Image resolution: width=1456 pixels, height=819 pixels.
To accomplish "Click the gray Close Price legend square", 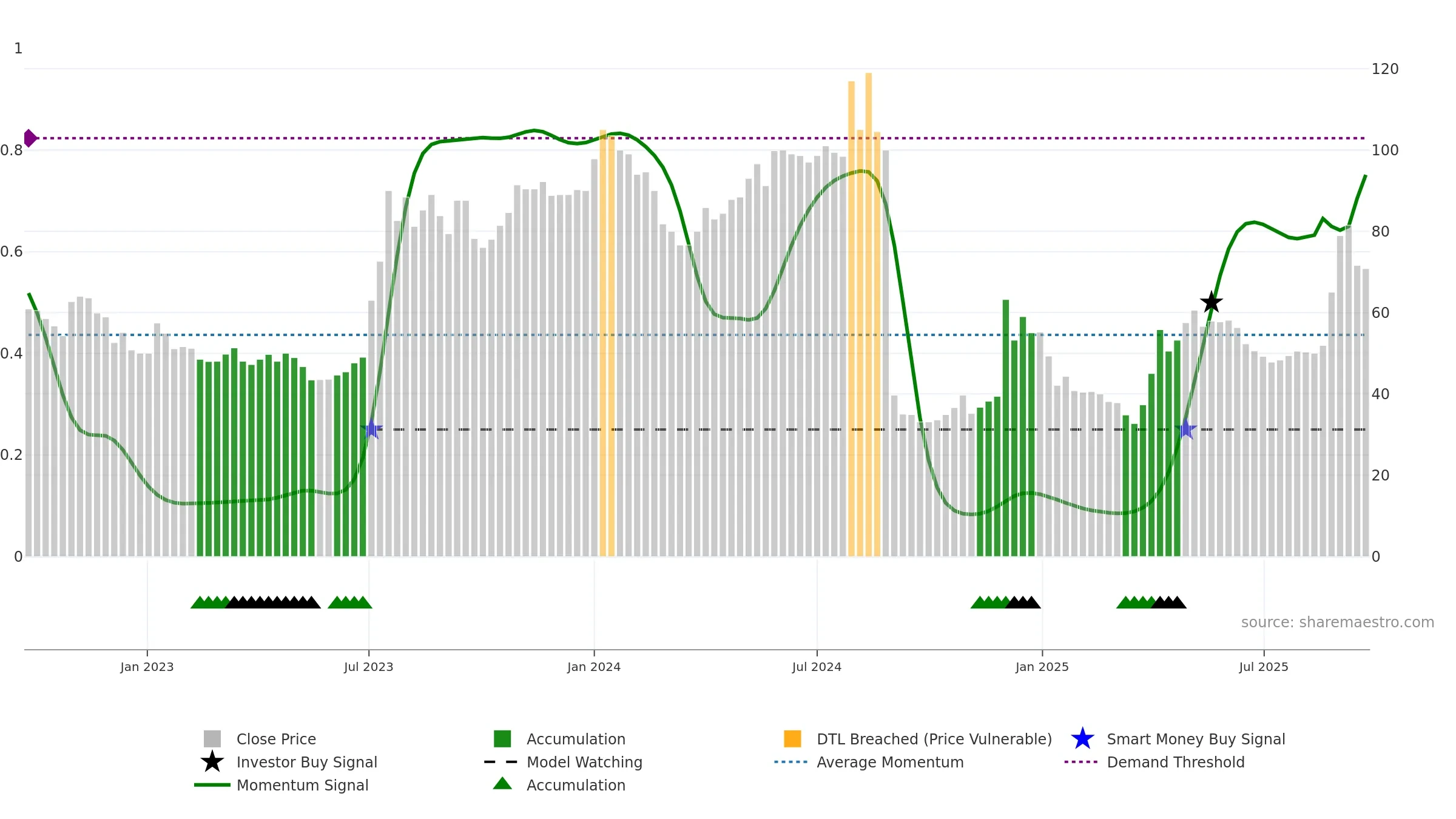I will pos(212,739).
